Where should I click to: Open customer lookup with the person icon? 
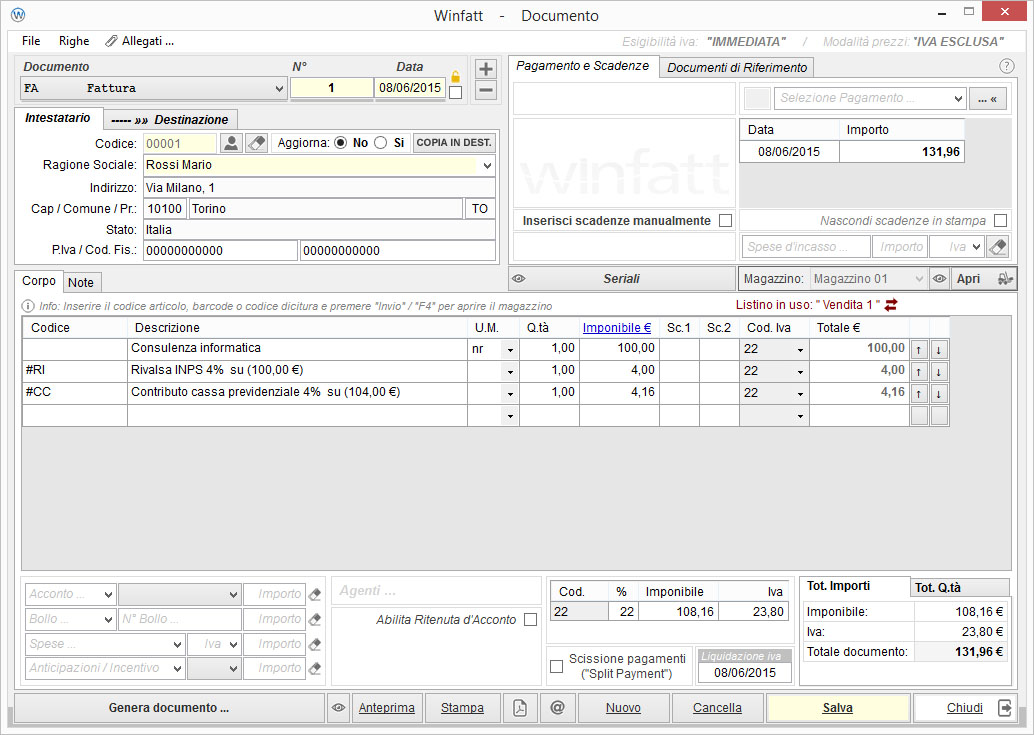click(x=231, y=143)
